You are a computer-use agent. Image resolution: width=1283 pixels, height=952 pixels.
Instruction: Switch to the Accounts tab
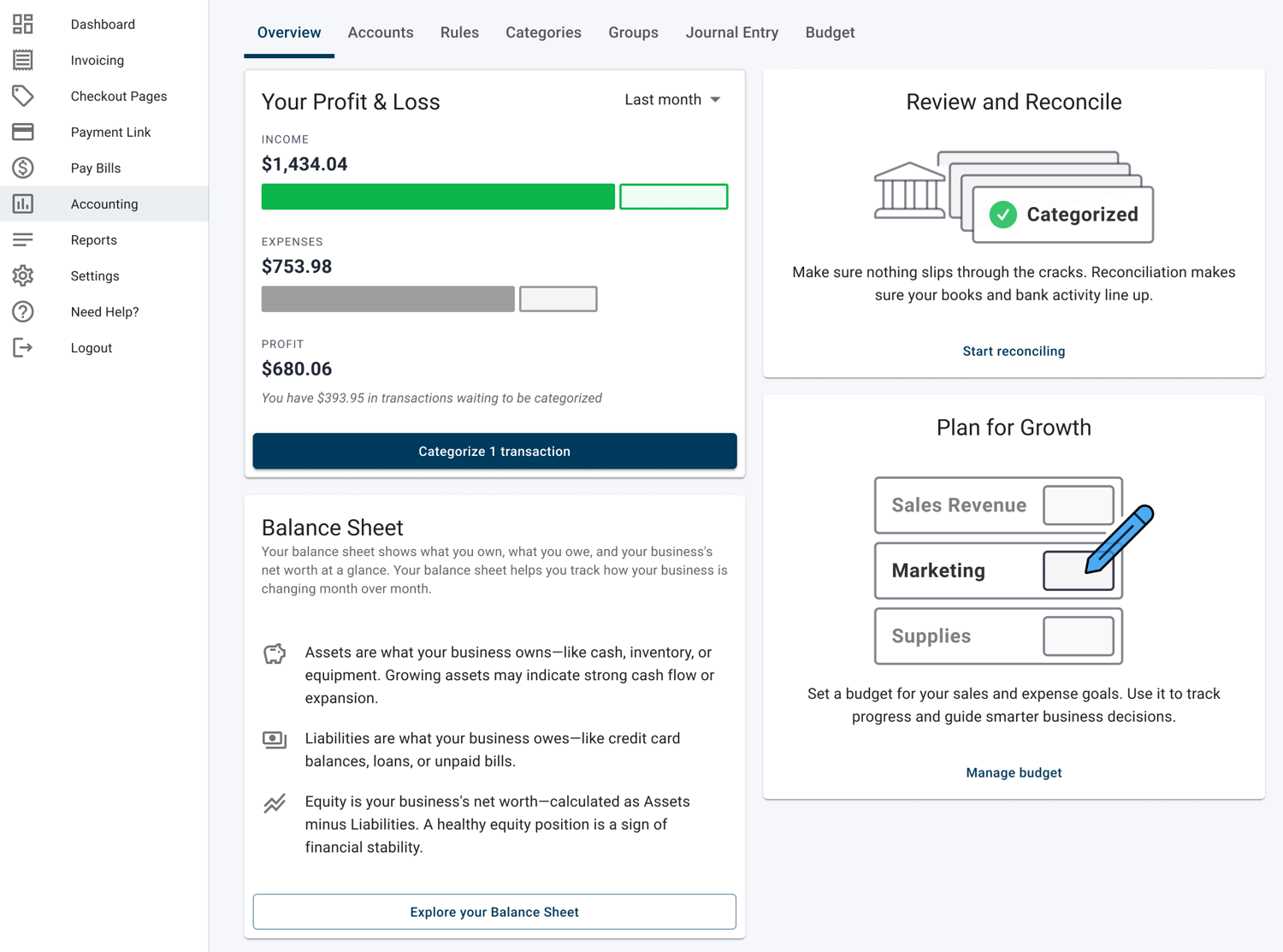click(380, 33)
